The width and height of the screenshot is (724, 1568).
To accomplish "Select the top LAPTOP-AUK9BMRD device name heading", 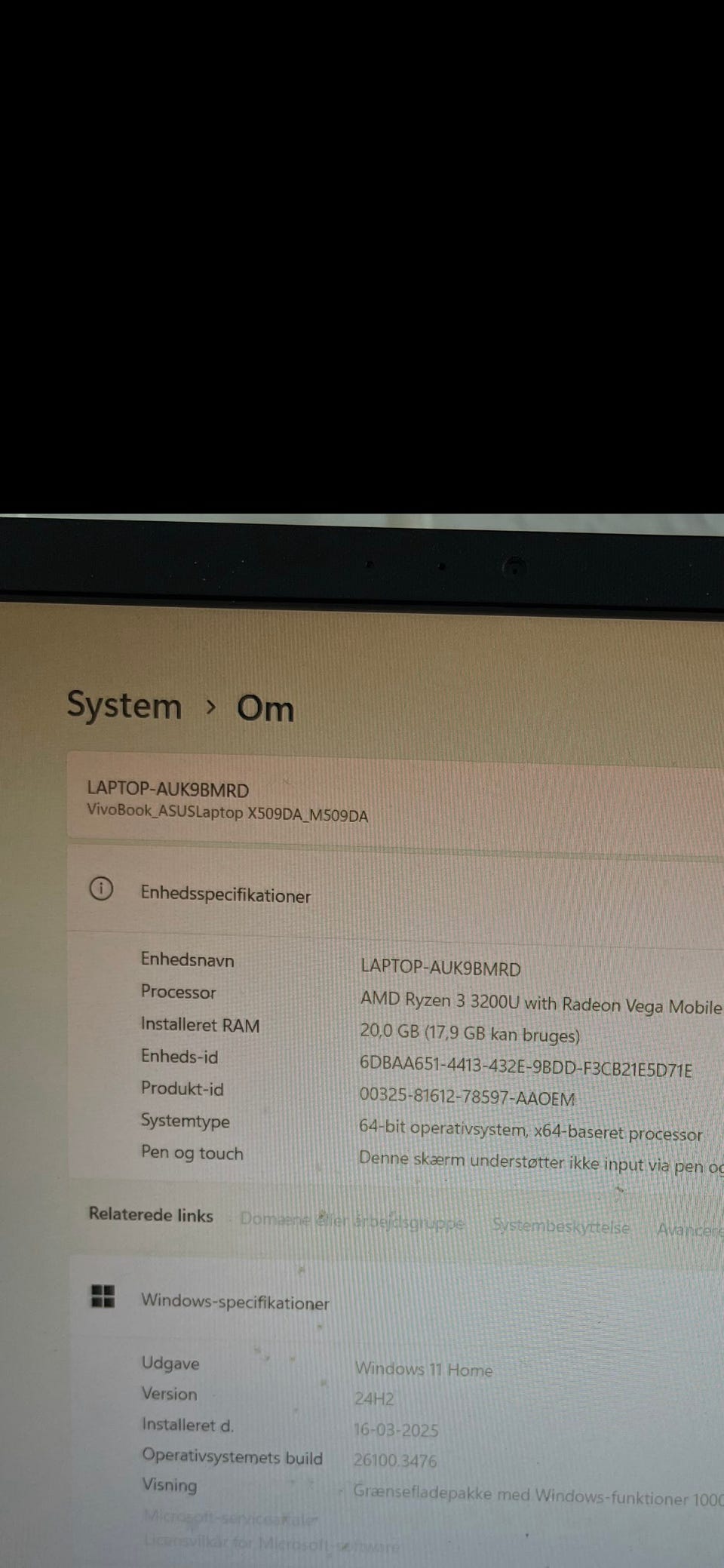I will [x=167, y=790].
